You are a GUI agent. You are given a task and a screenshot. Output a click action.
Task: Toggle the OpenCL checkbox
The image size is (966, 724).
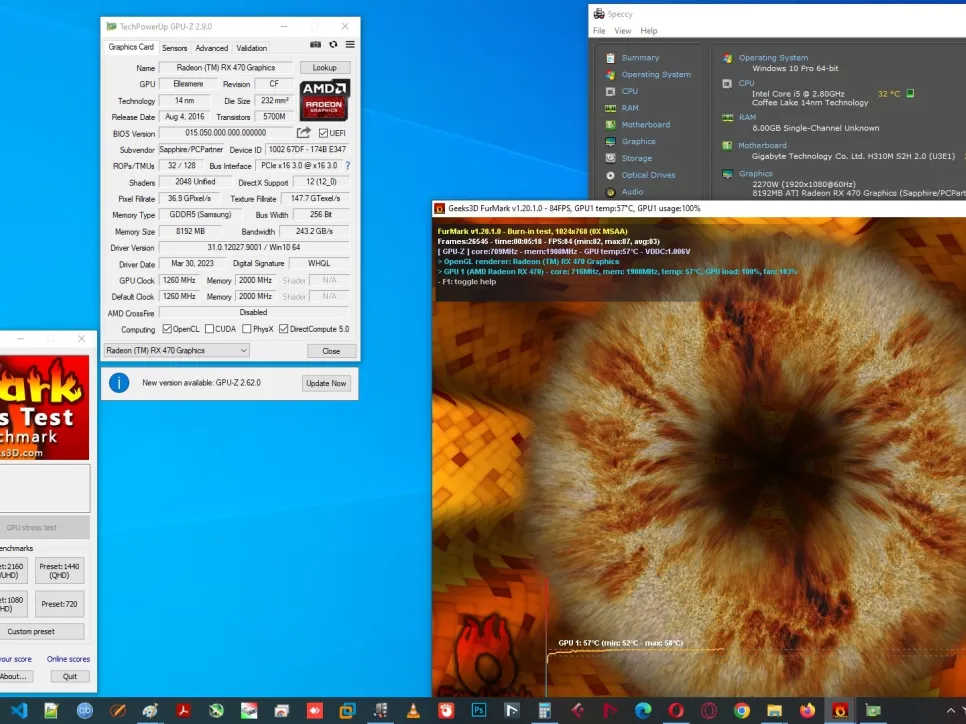click(167, 329)
